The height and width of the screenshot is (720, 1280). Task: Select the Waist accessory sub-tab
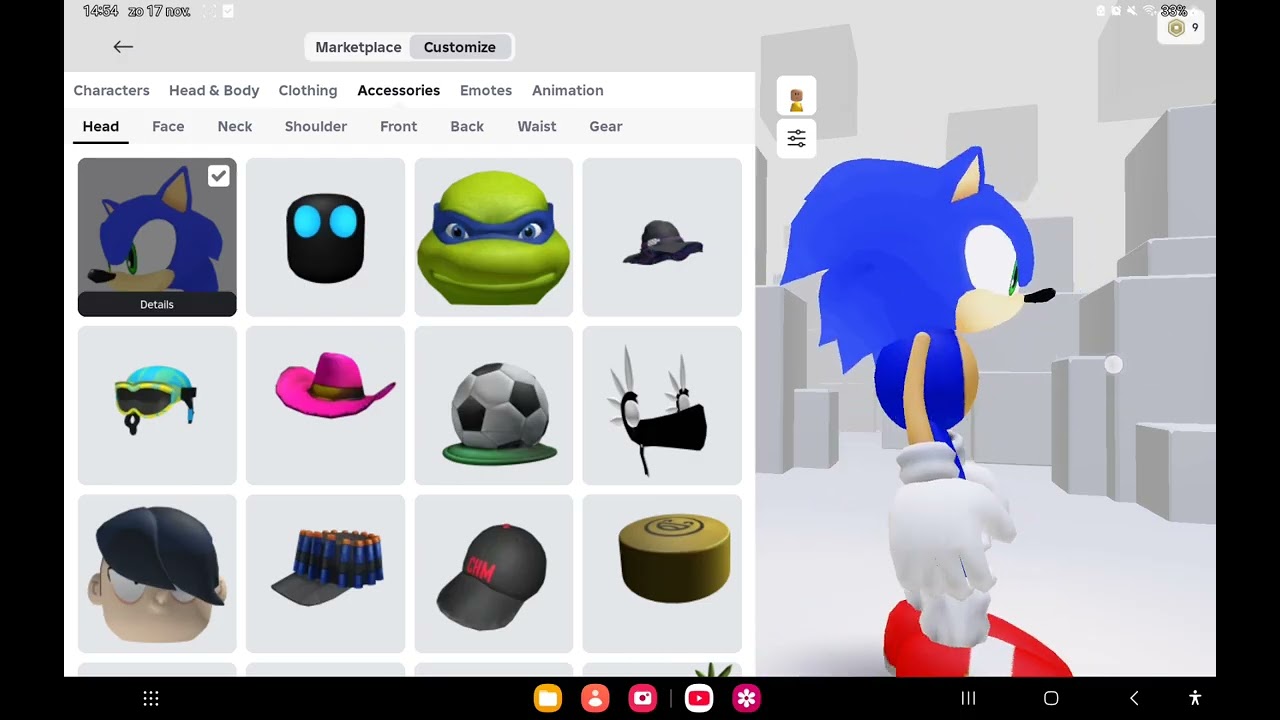point(537,126)
